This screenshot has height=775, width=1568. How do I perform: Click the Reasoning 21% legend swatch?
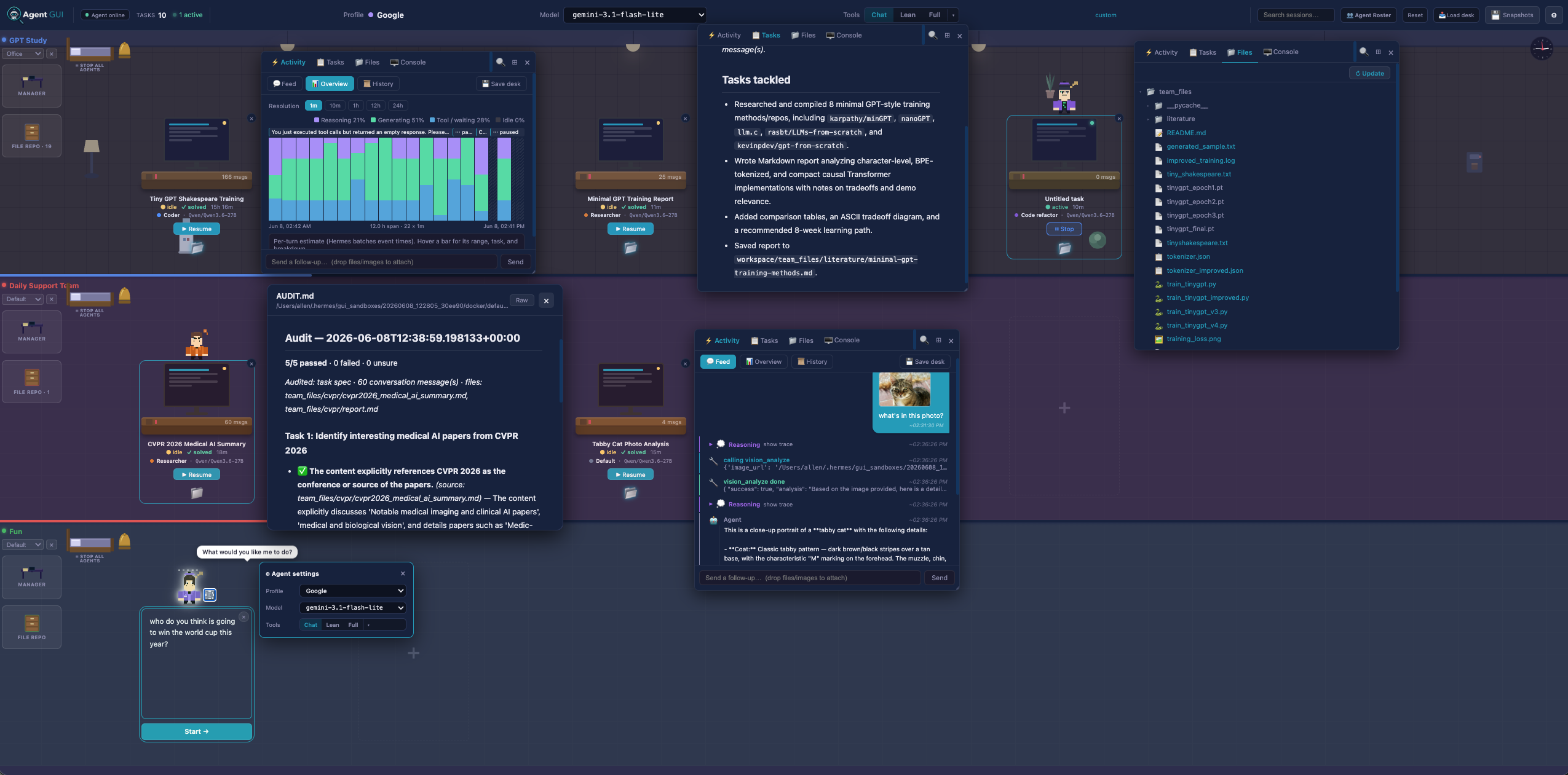[317, 120]
